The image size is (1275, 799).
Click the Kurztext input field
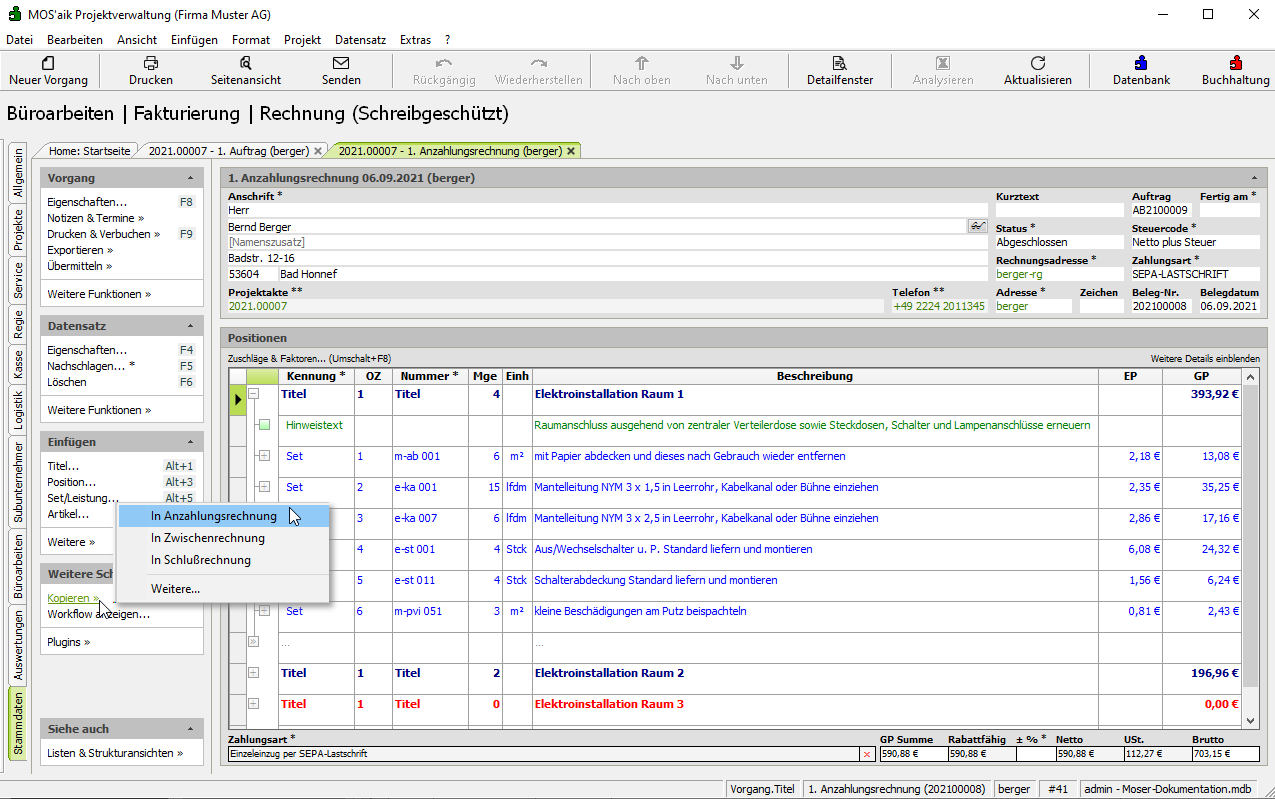tap(1059, 211)
